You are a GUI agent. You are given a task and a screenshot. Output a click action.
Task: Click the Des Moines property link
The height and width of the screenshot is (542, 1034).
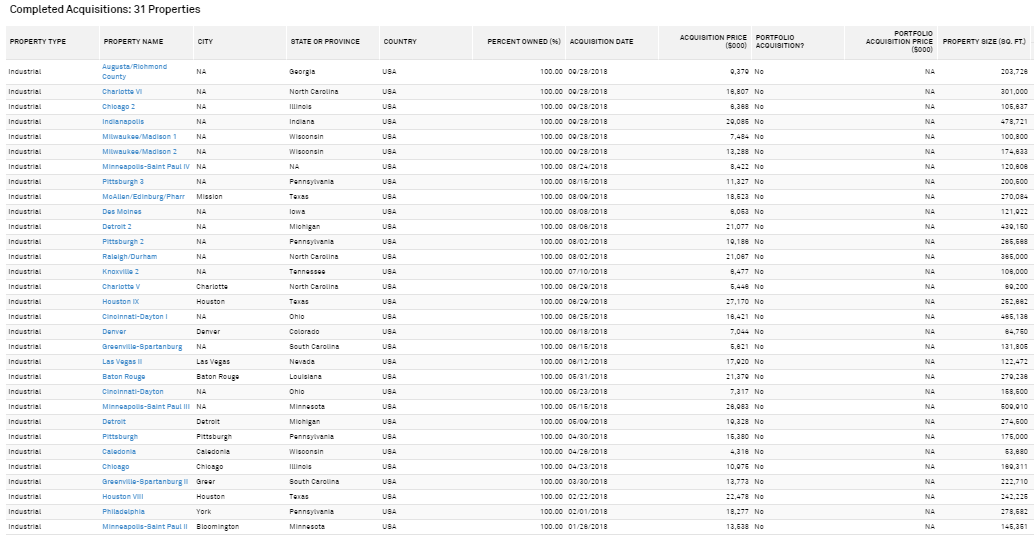tap(121, 212)
